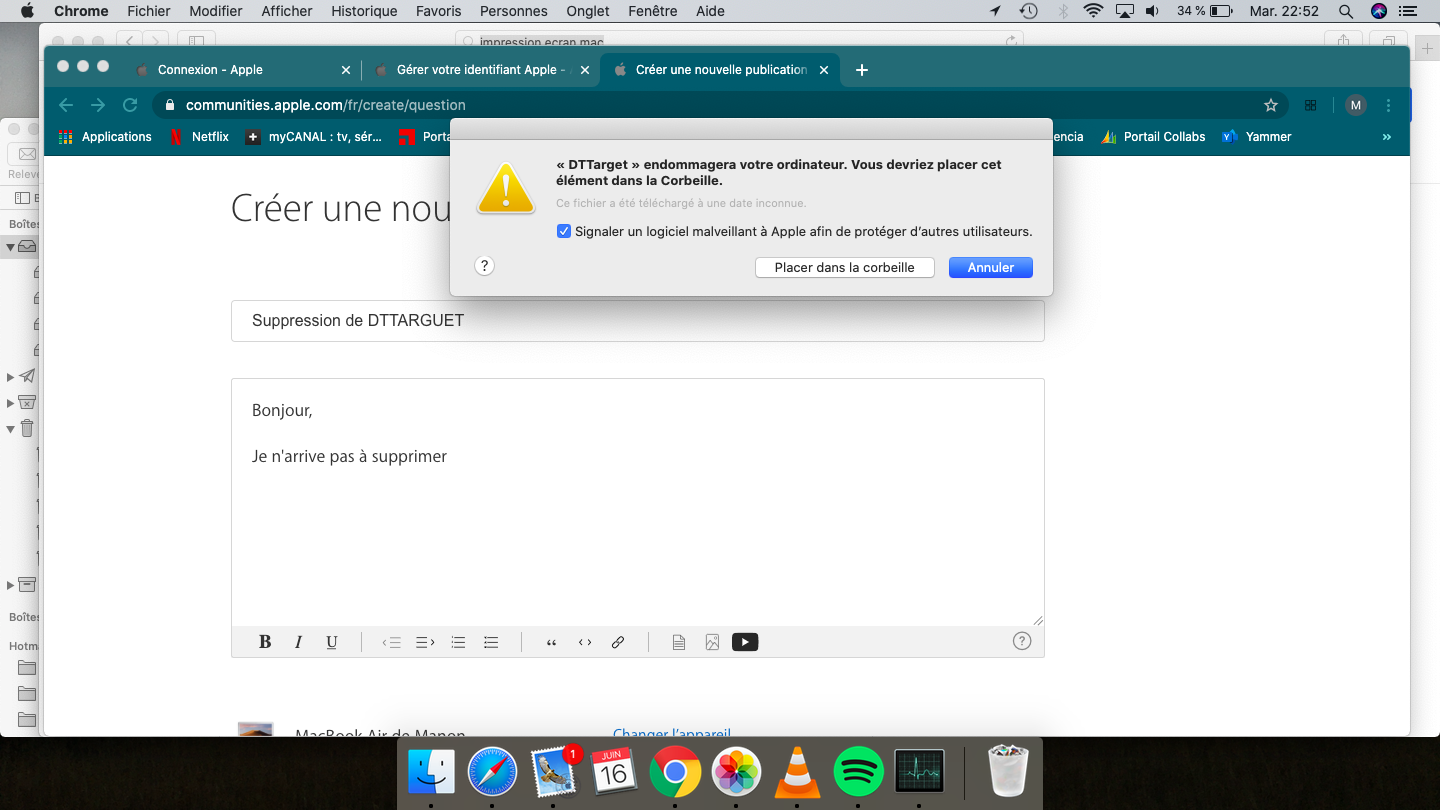Insert a code block in the post editor
Viewport: 1440px width, 810px height.
coord(585,642)
